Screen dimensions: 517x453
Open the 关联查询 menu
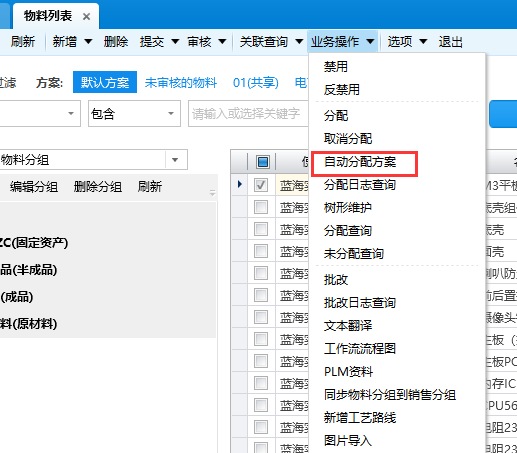[x=264, y=42]
